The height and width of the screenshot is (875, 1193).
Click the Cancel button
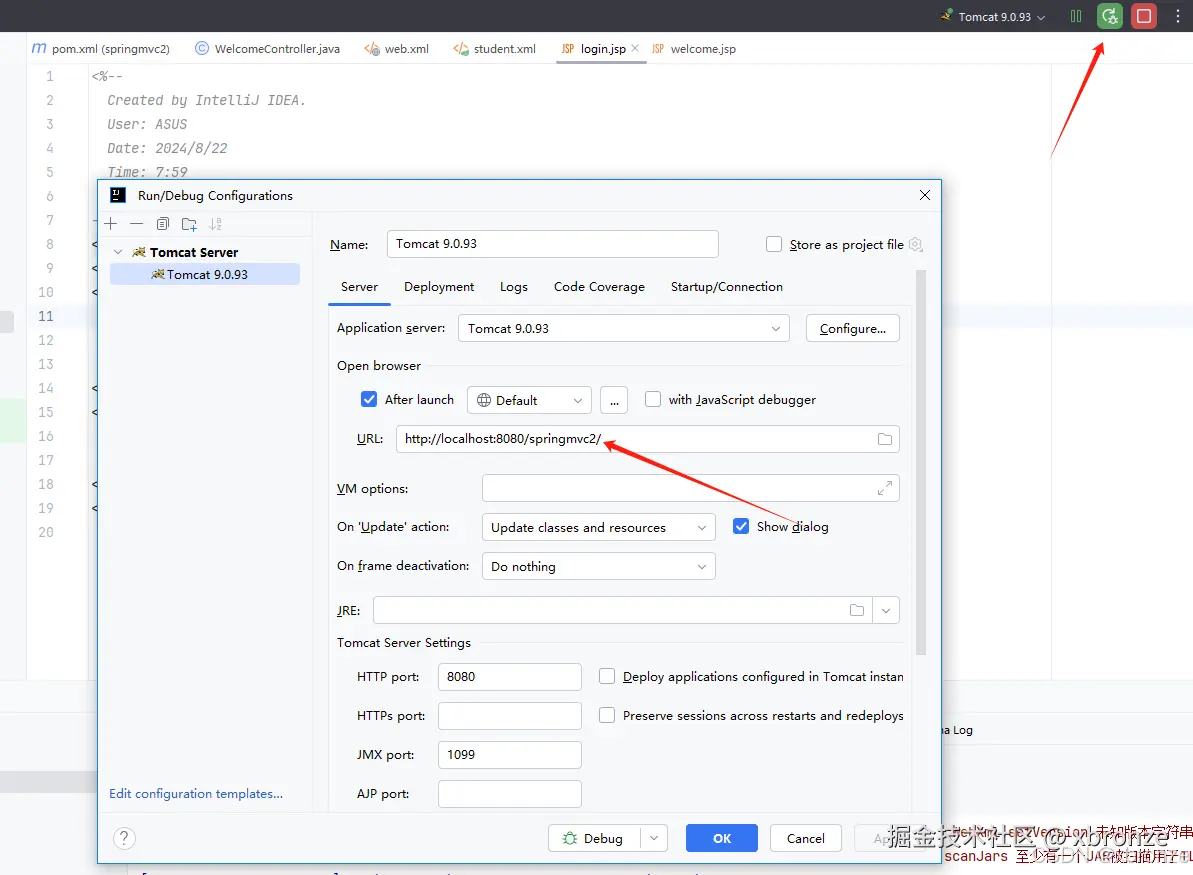(806, 838)
